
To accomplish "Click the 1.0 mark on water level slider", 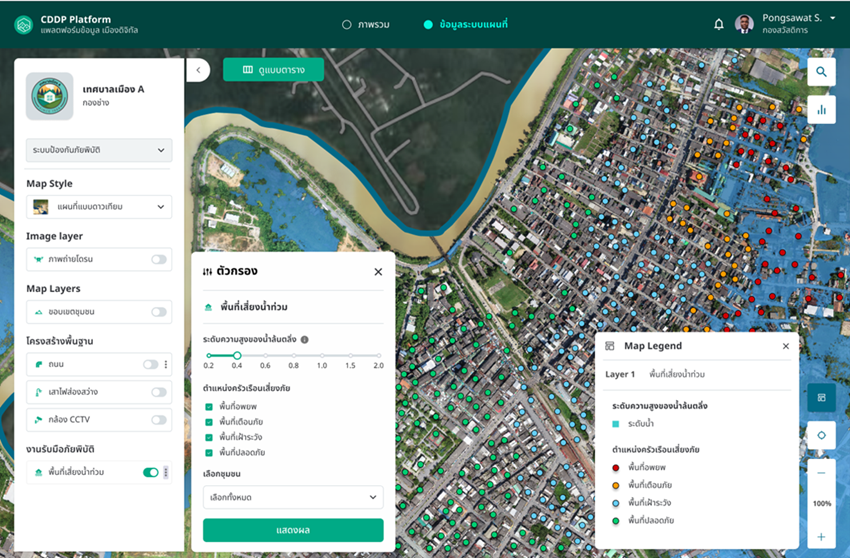I will (322, 356).
